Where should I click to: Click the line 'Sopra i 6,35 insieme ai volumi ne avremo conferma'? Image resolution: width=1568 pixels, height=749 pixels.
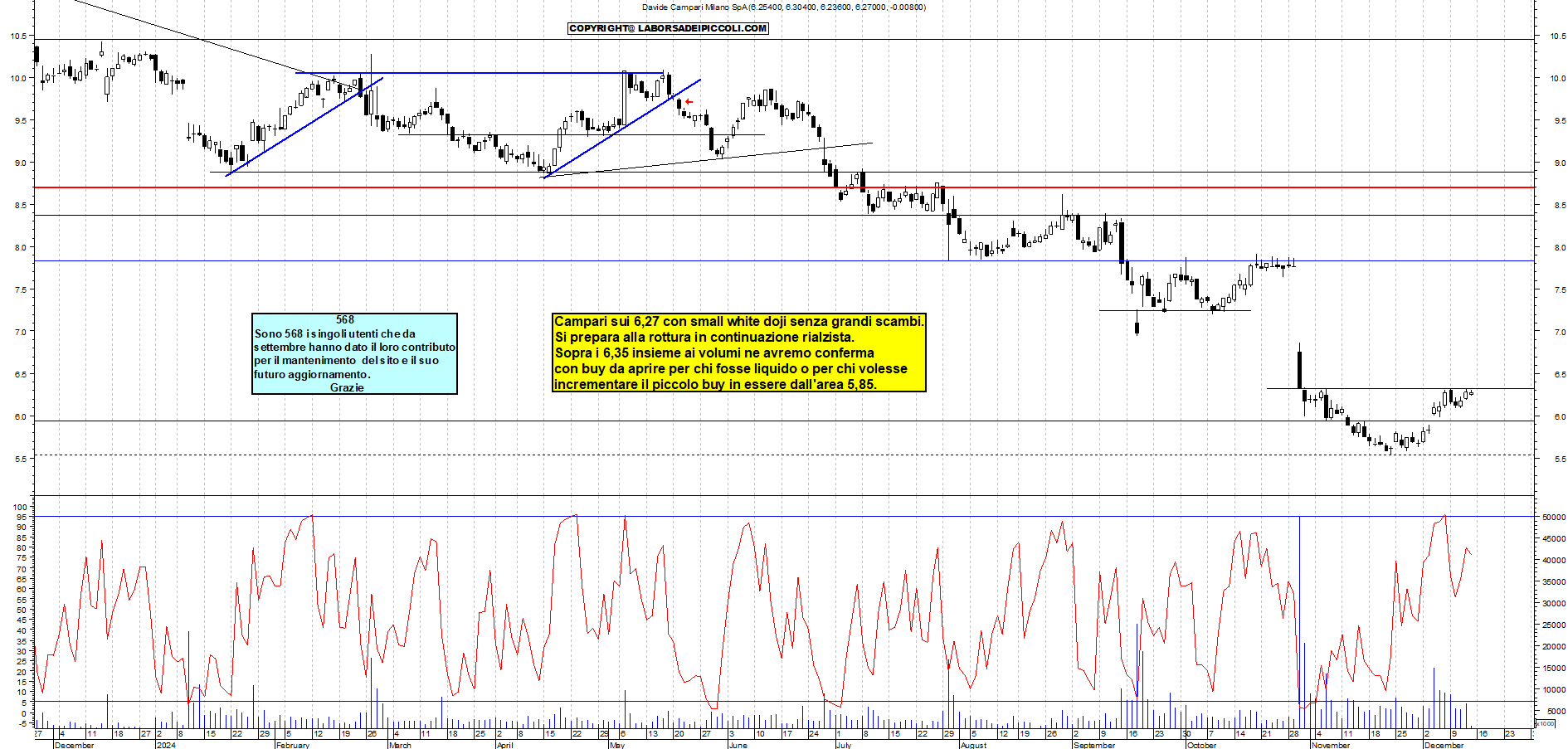(x=714, y=353)
